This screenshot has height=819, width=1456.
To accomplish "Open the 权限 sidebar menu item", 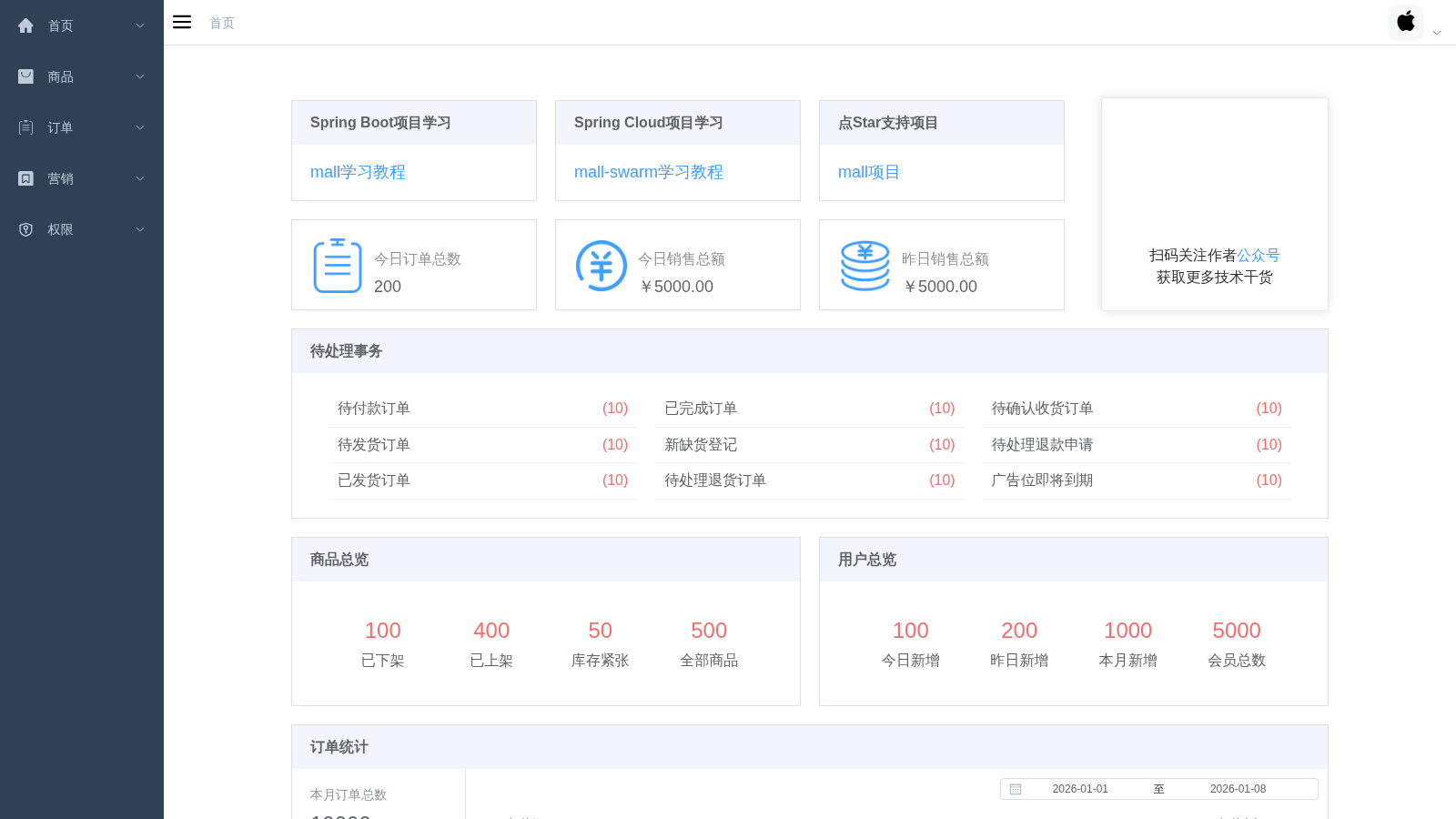I will point(82,229).
